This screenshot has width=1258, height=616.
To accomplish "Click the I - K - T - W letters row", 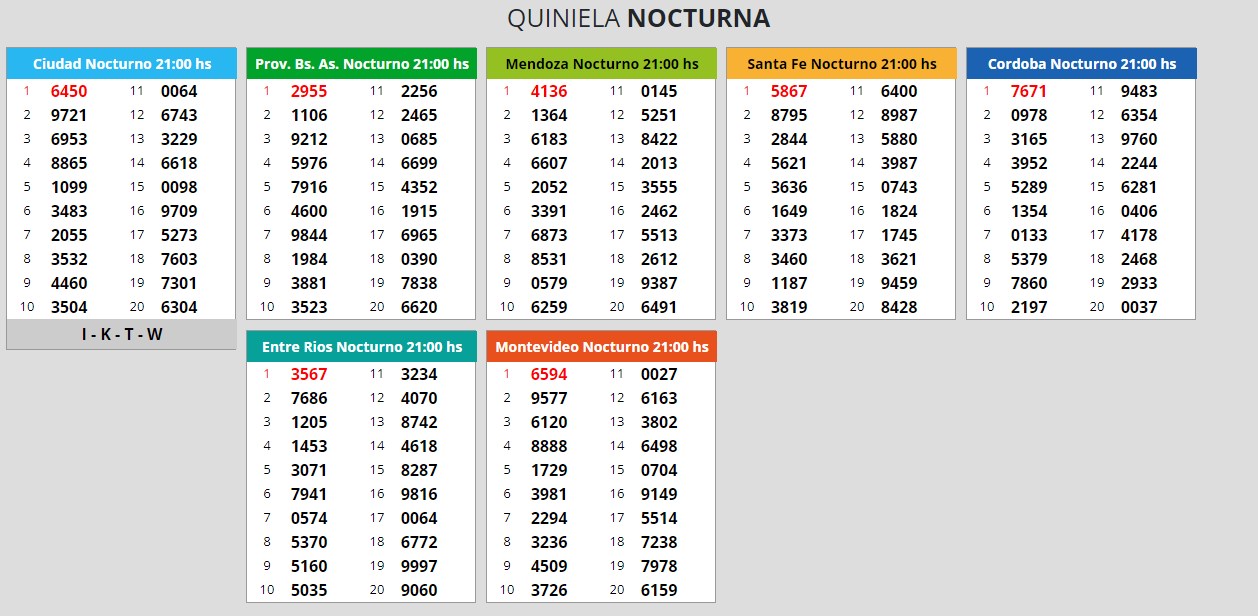I will pyautogui.click(x=122, y=334).
